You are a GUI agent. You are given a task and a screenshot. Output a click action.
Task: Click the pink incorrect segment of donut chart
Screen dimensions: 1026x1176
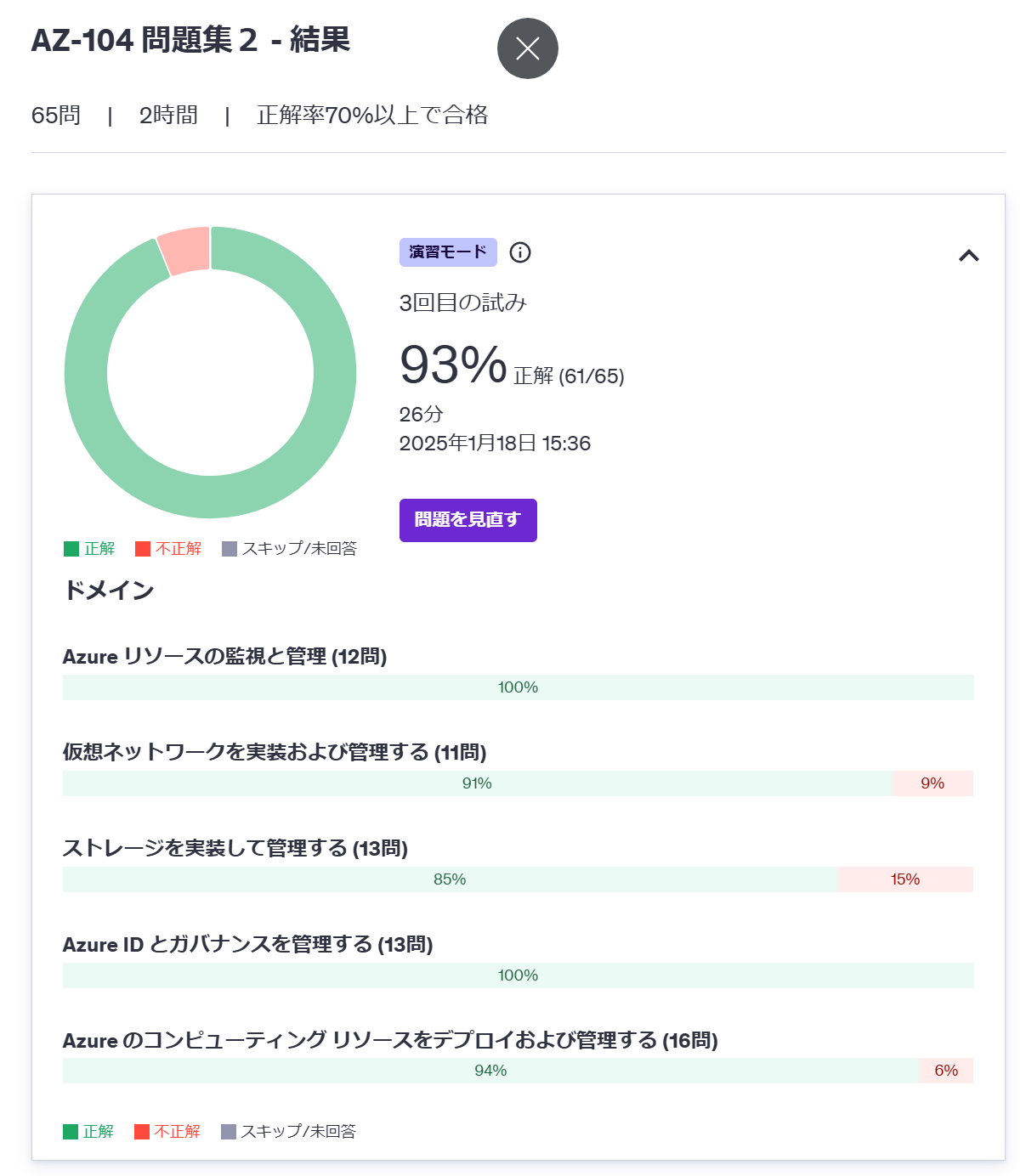[186, 250]
